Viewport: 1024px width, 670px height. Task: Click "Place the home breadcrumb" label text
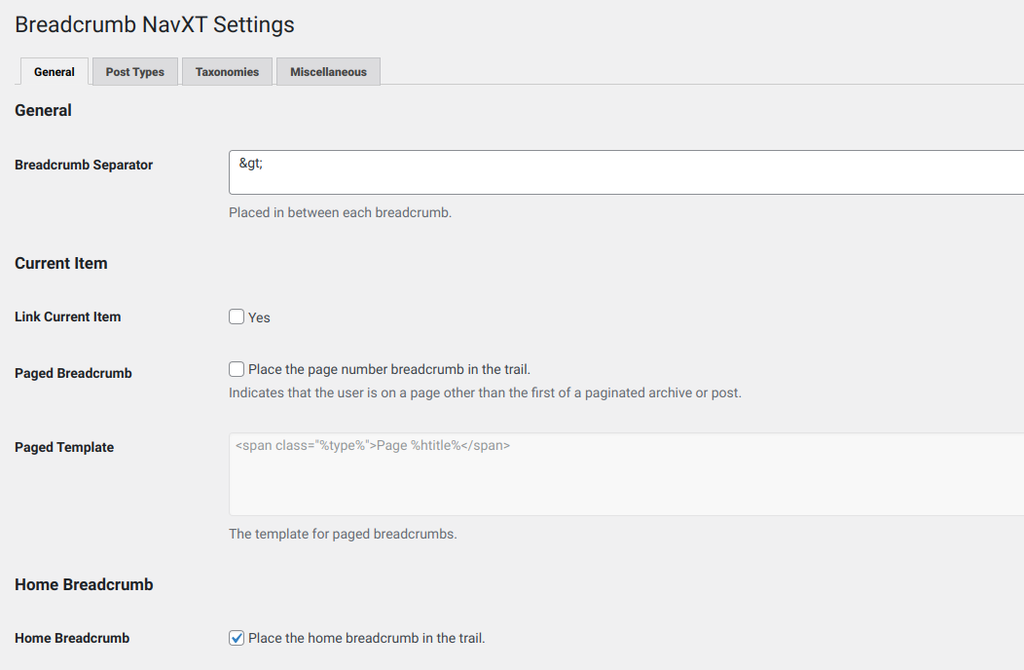coord(366,638)
